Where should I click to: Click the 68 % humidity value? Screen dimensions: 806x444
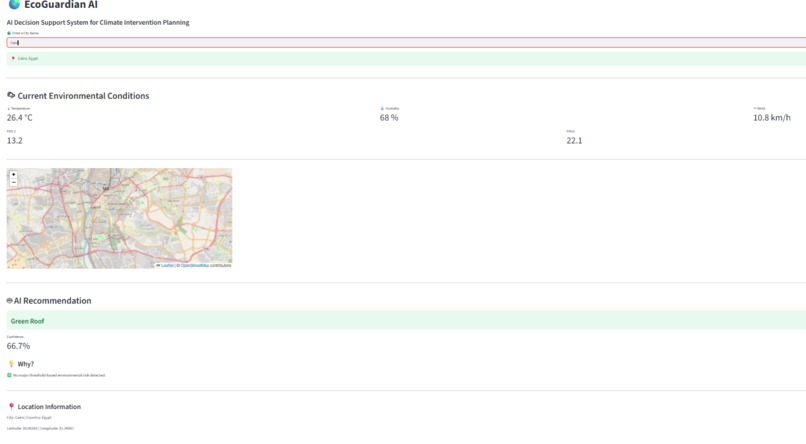pyautogui.click(x=389, y=118)
